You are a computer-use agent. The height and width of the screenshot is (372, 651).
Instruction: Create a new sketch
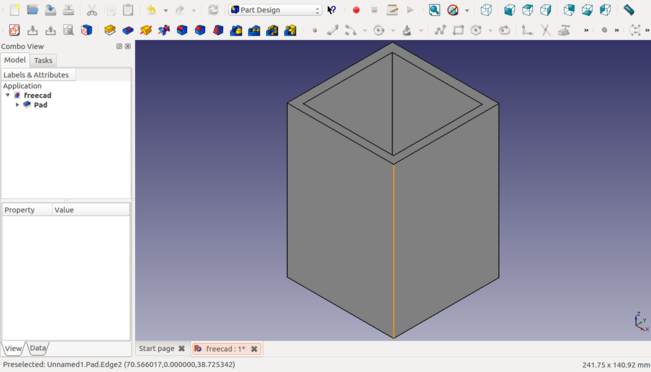click(x=14, y=30)
